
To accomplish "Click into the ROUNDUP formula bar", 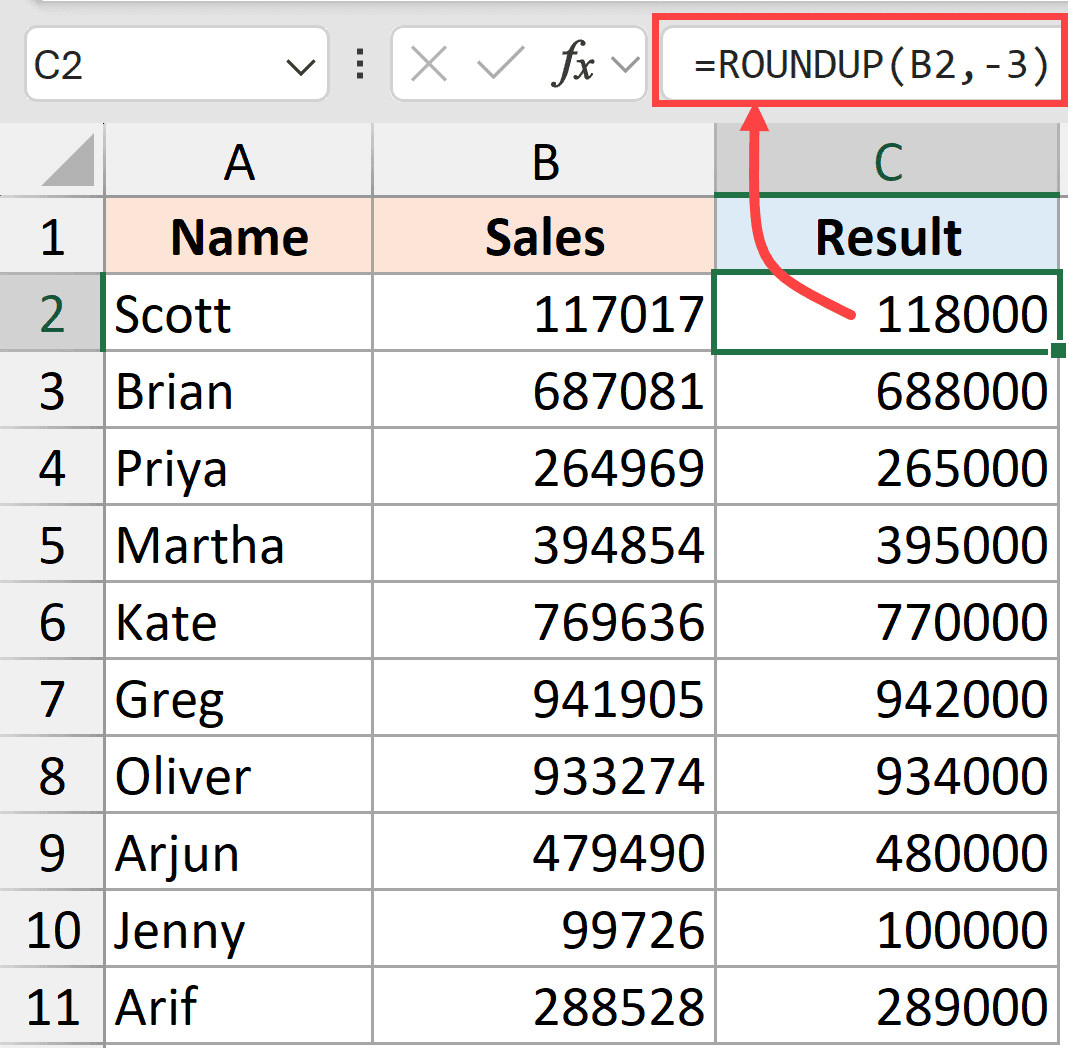I will click(x=870, y=66).
